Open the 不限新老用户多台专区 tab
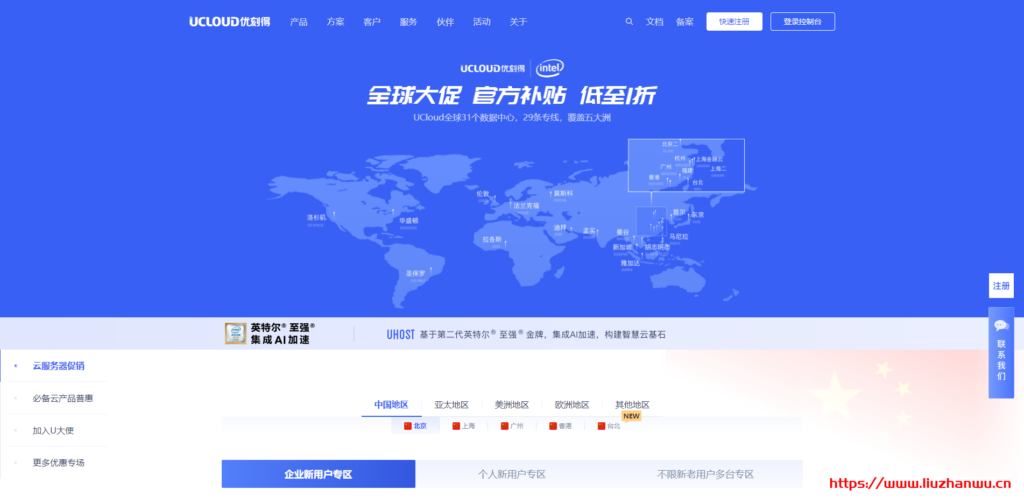Screen dimensions: 1024x504 pos(705,474)
